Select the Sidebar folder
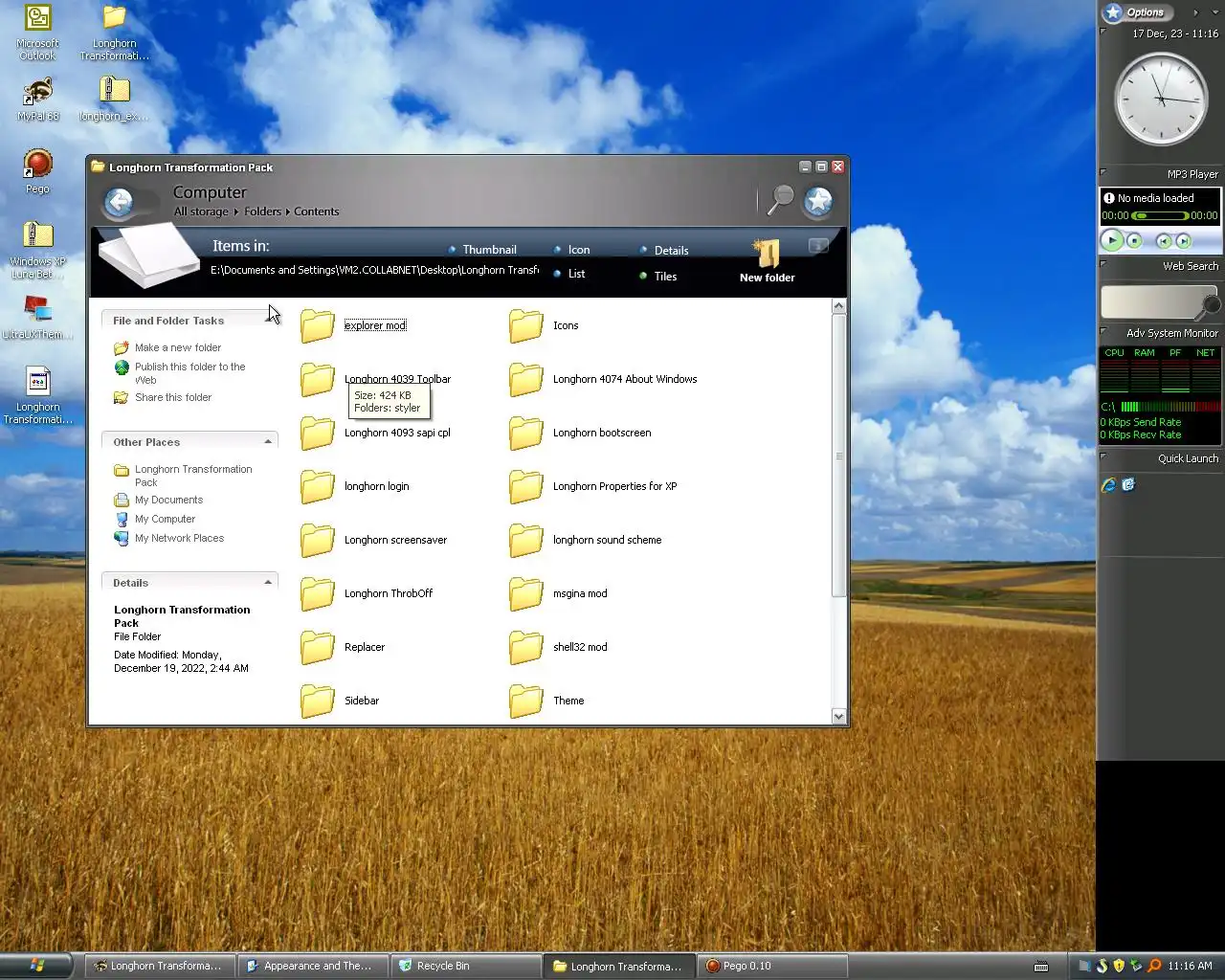 click(x=340, y=701)
